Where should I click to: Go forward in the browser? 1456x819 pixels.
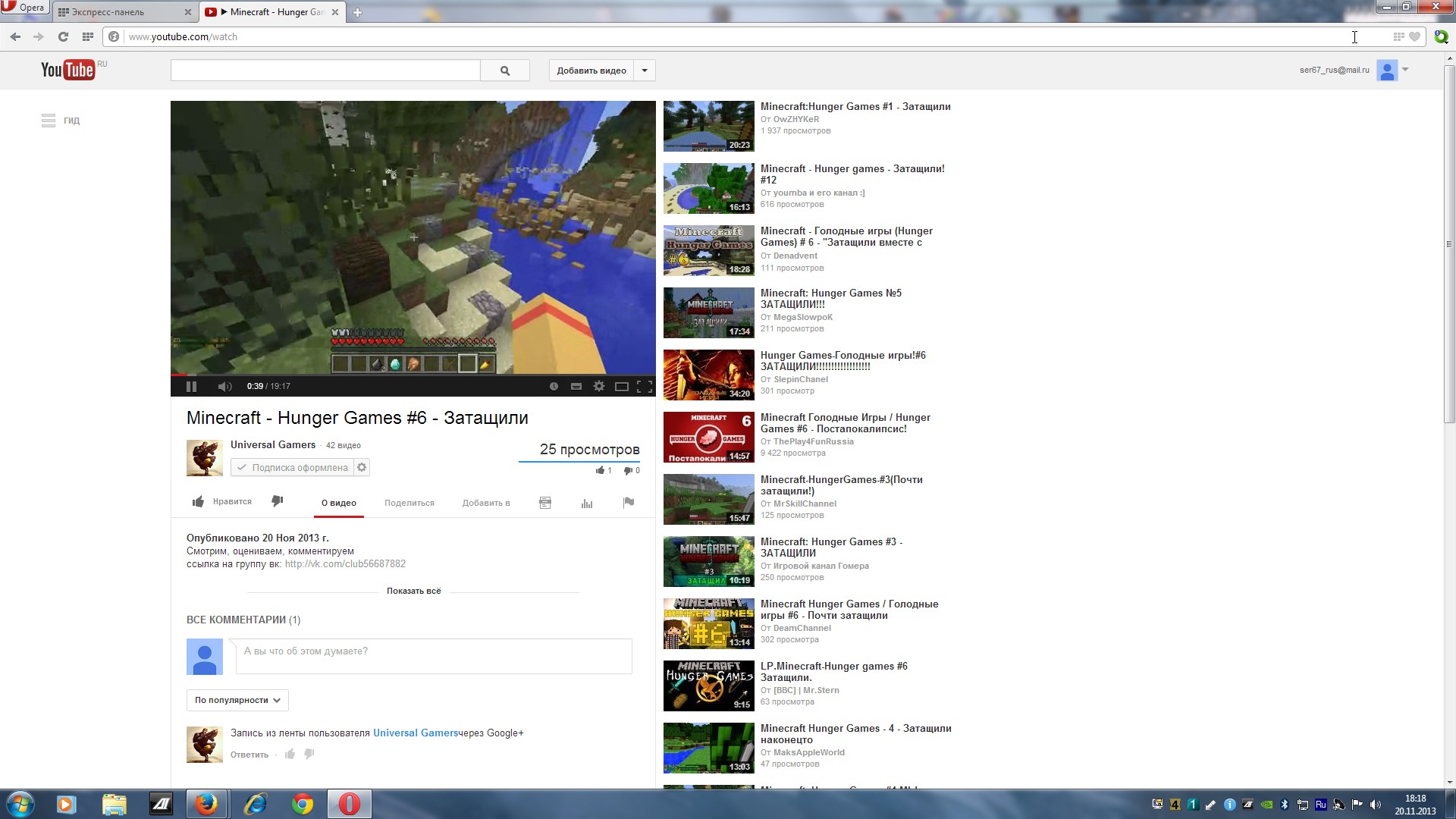coord(39,36)
